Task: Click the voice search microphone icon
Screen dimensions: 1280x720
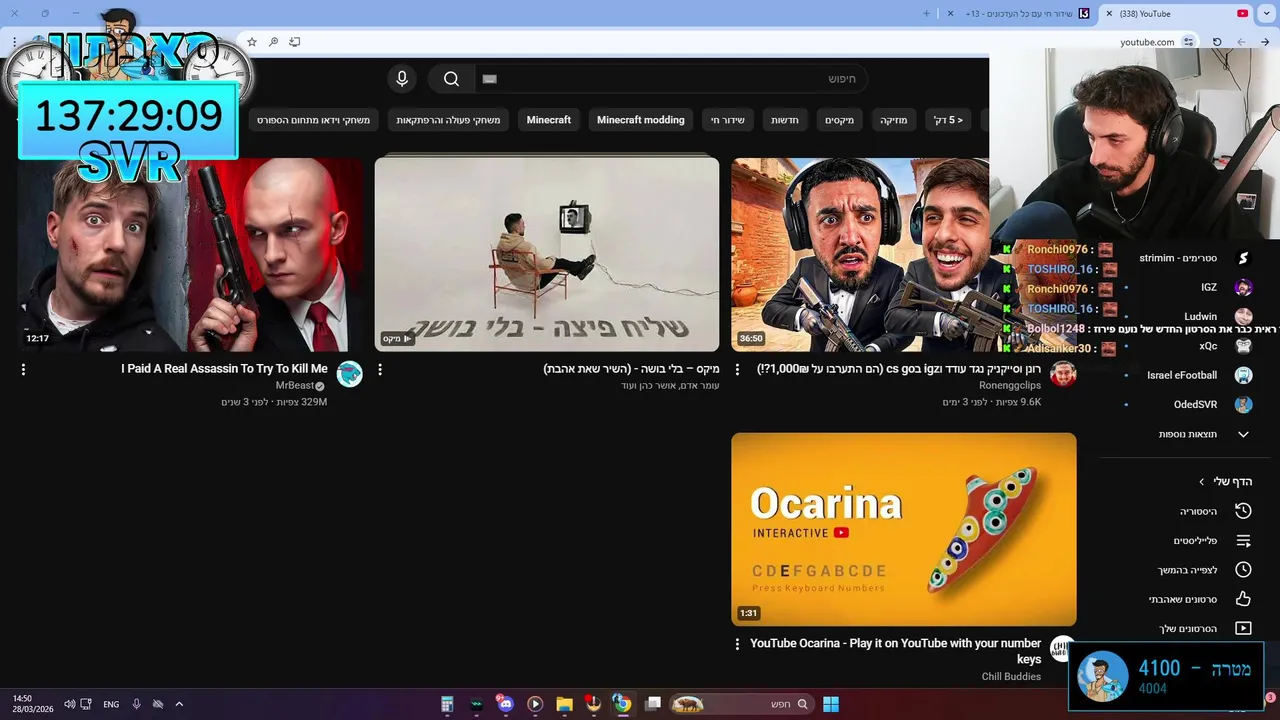Action: tap(402, 79)
